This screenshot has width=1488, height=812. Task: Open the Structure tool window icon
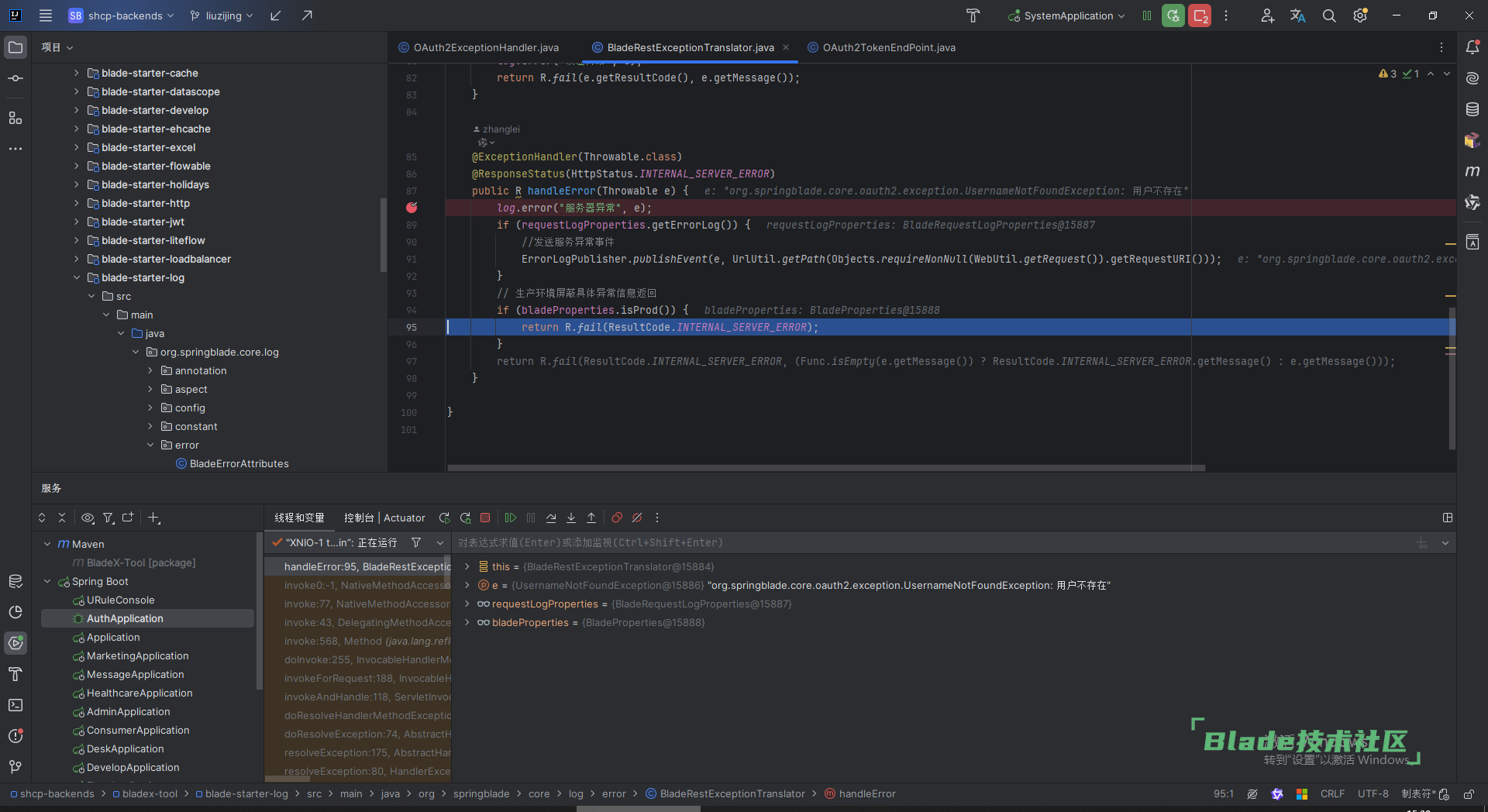(15, 118)
